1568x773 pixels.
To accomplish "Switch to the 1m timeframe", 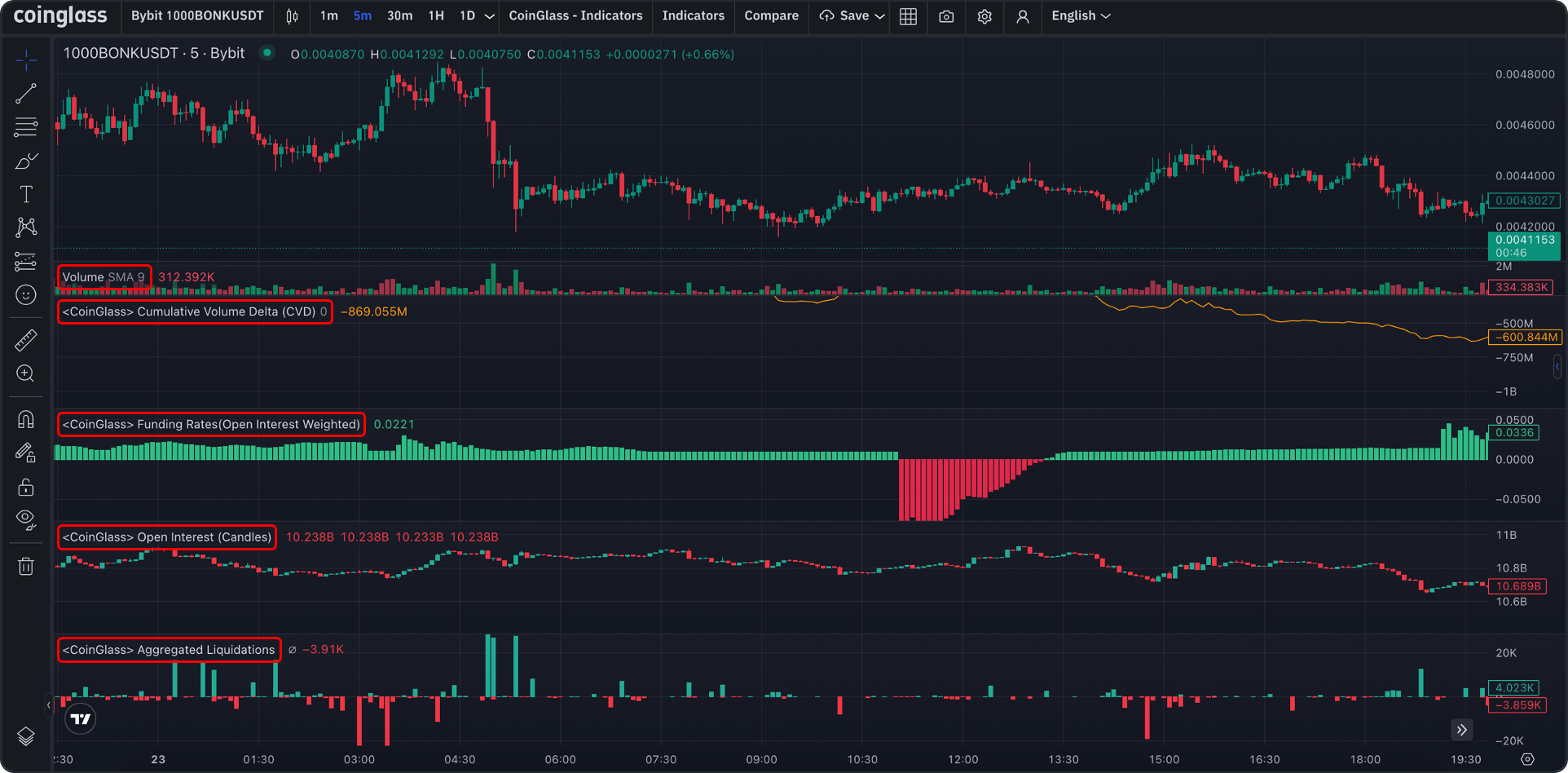I will coord(328,15).
